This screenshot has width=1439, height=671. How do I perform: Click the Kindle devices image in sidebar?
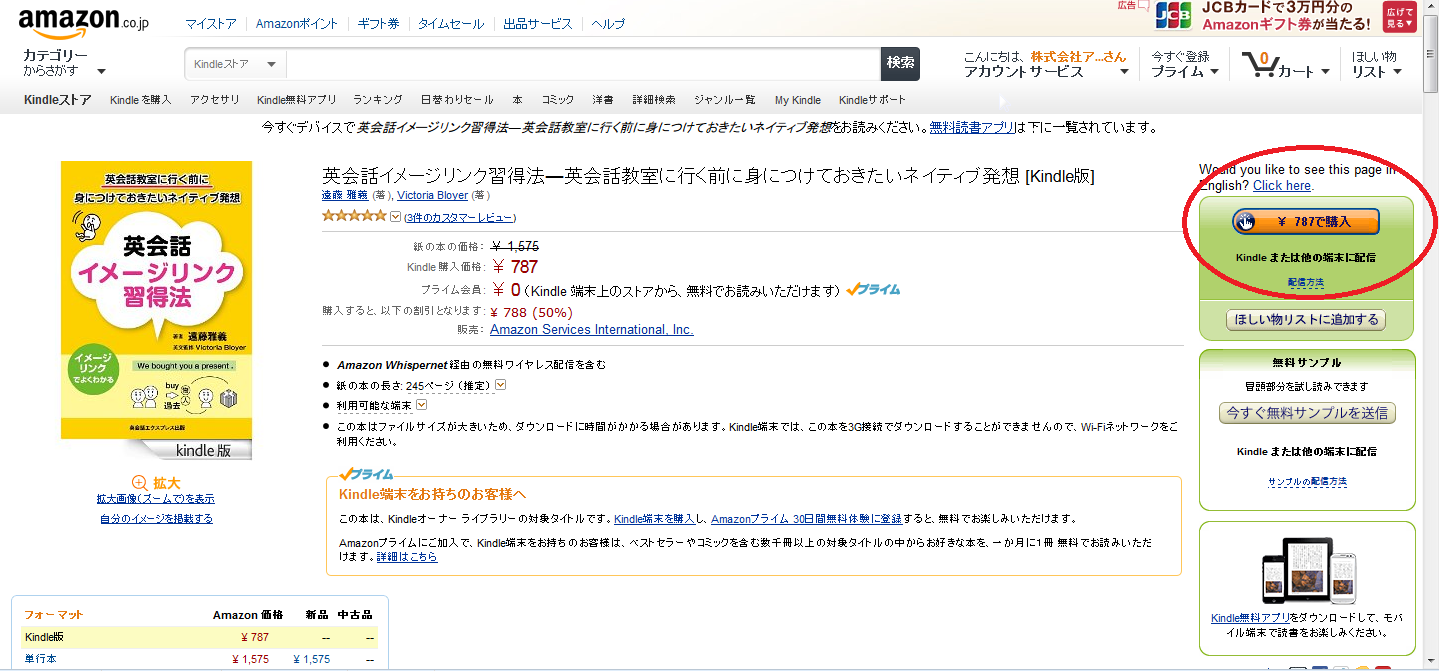click(x=1308, y=572)
